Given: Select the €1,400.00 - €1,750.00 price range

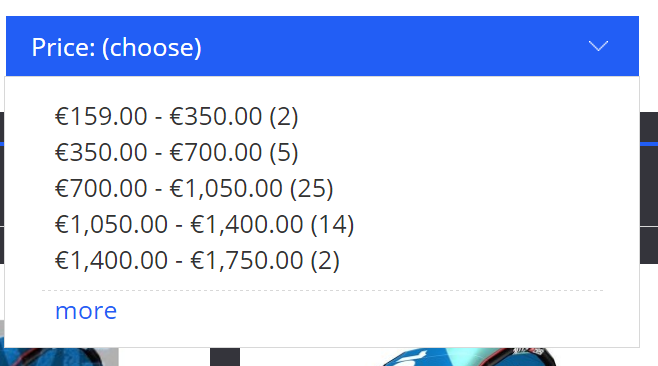Looking at the screenshot, I should pos(197,260).
